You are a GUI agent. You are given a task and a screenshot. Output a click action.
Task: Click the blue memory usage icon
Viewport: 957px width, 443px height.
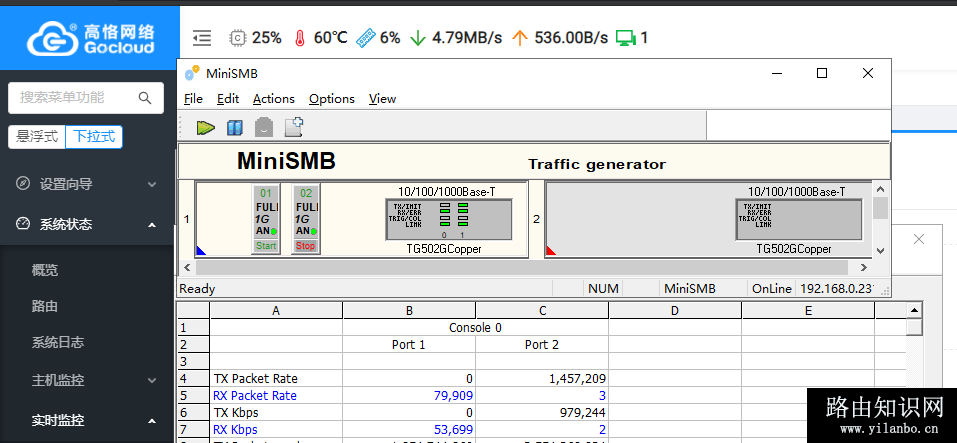[365, 38]
